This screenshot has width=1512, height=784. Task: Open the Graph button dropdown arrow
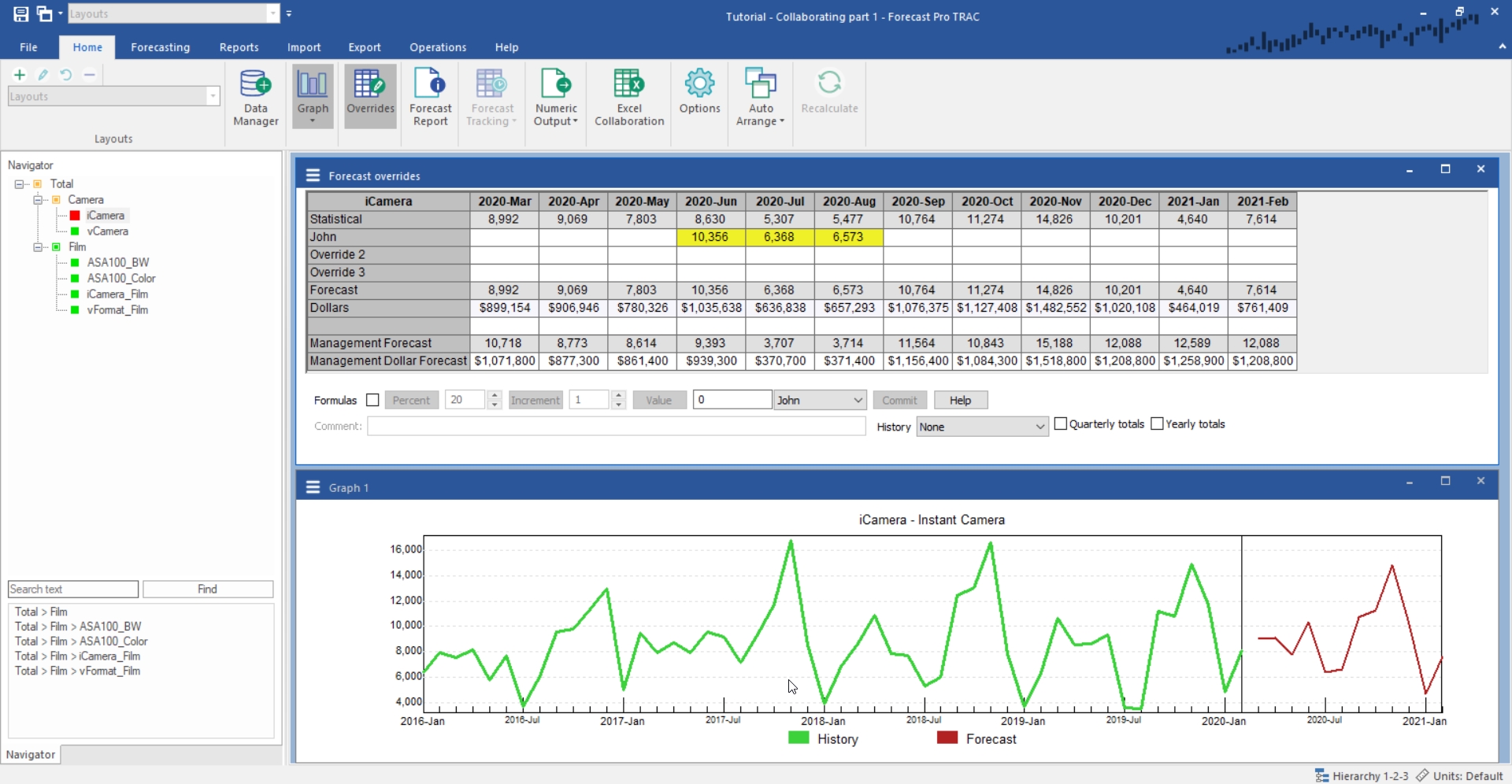(313, 122)
